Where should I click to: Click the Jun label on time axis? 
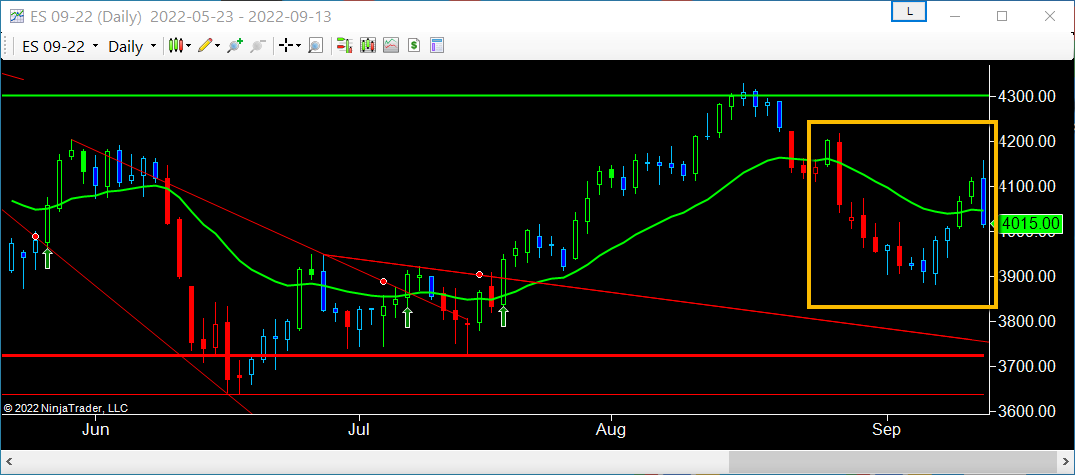(x=95, y=430)
